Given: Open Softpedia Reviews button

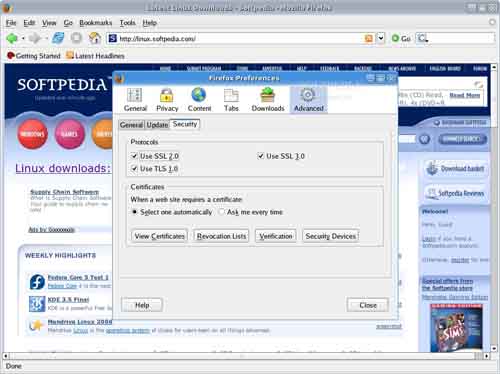Looking at the screenshot, I should [x=456, y=193].
